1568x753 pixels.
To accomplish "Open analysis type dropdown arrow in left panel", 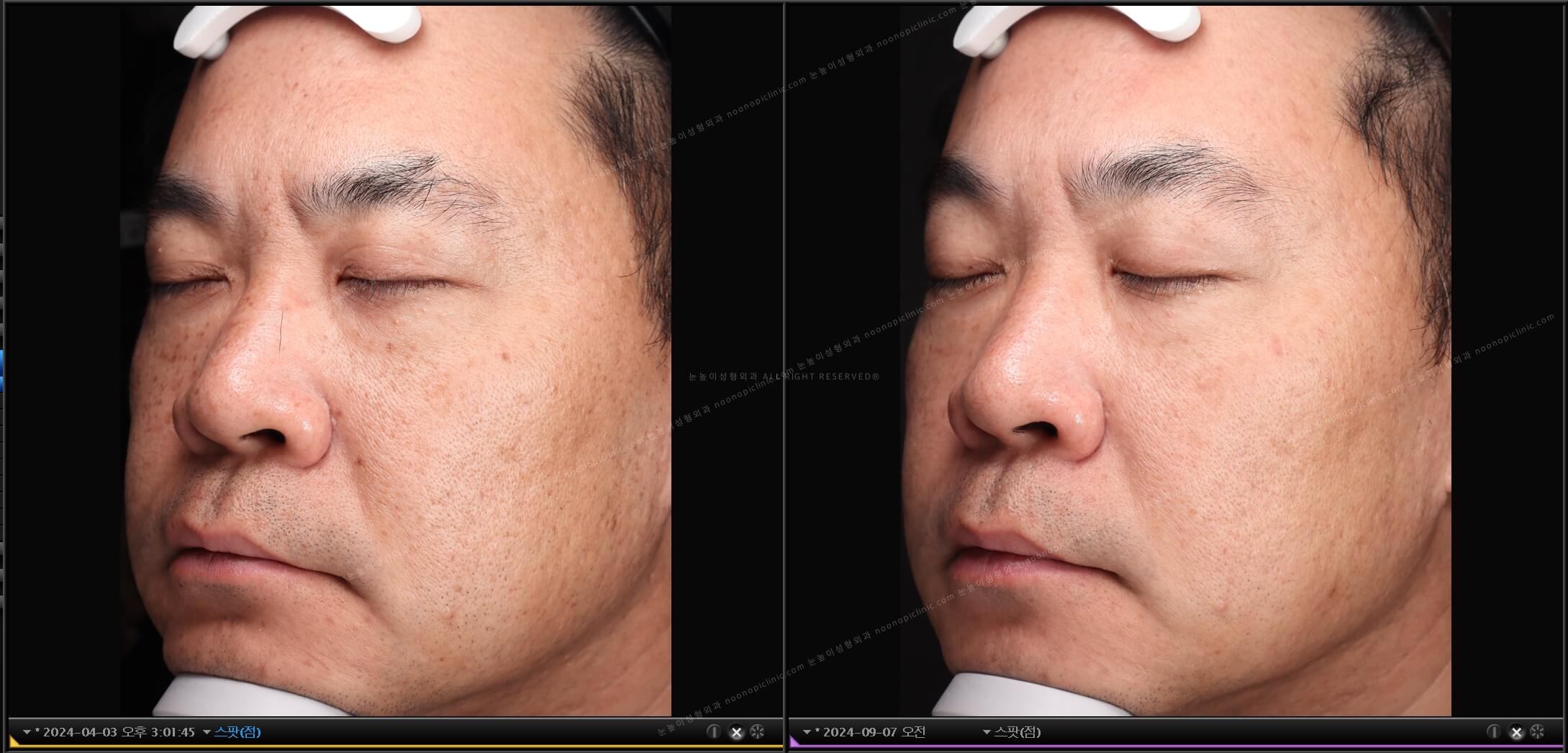I will pyautogui.click(x=207, y=732).
